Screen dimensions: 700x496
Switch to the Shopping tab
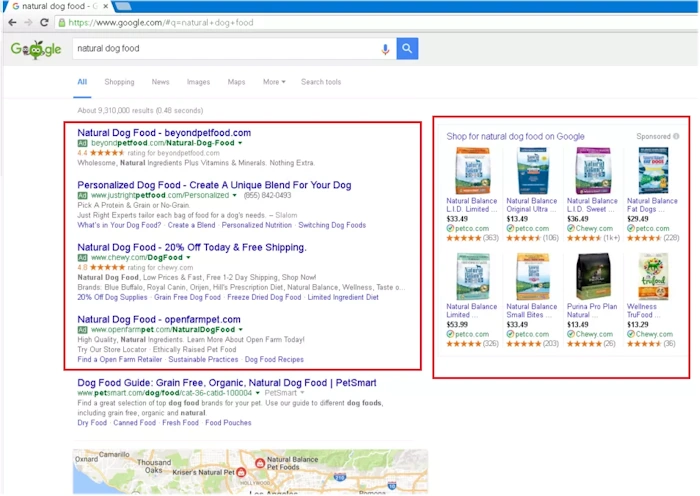coord(119,82)
